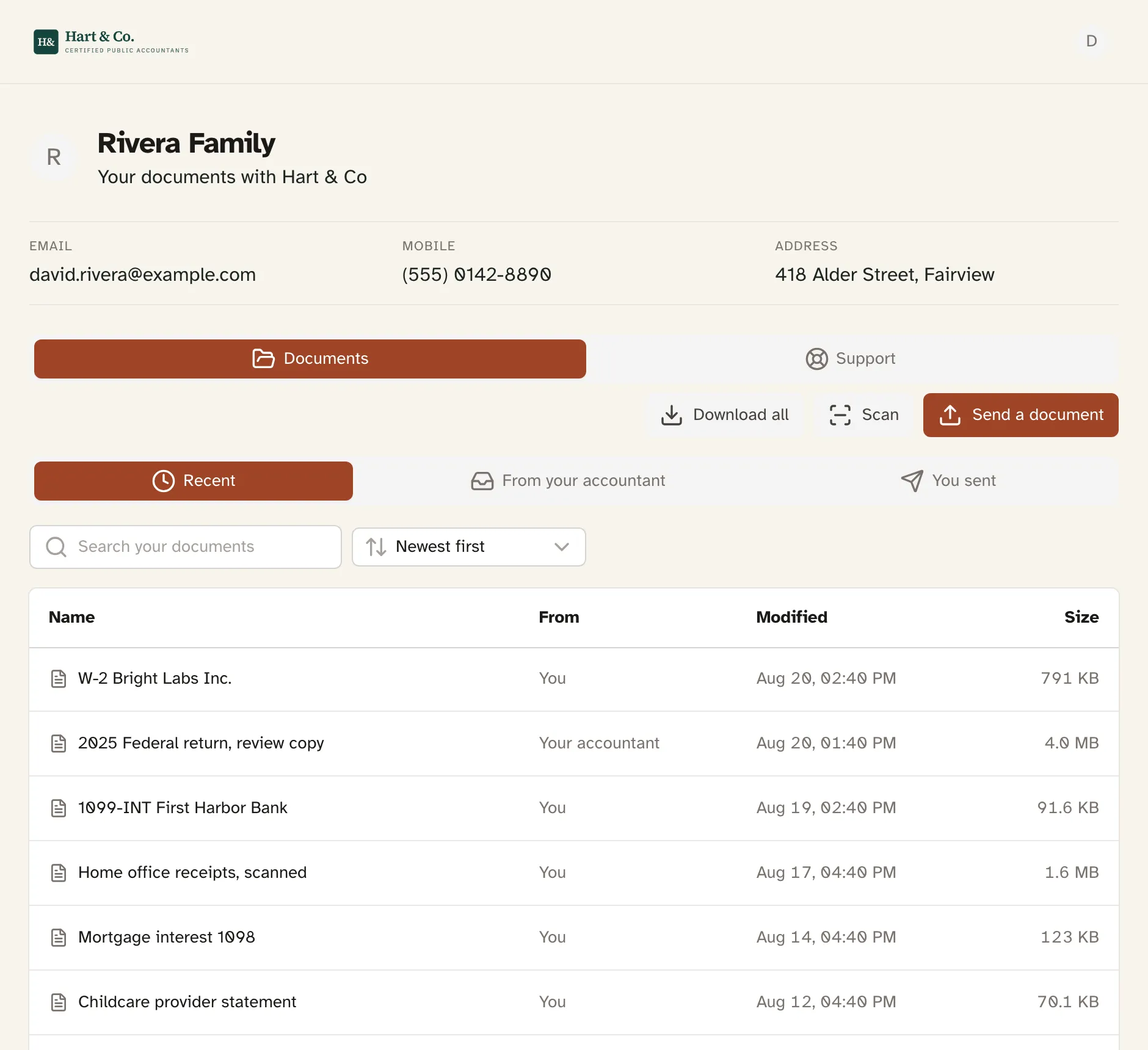Click the '91.6 KB' size value
Screen dimensions: 1148x1050
[1068, 808]
